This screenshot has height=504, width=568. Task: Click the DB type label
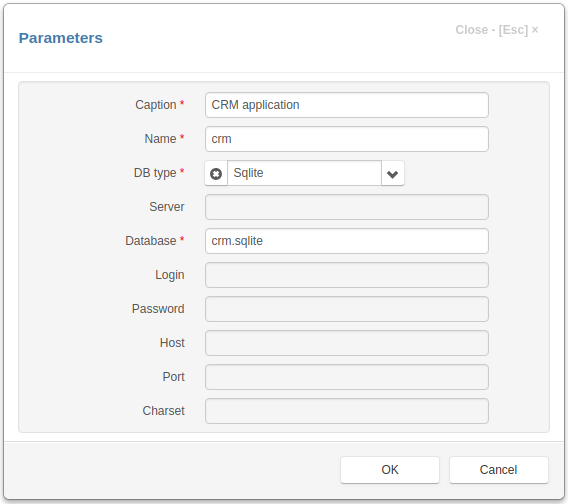point(155,173)
